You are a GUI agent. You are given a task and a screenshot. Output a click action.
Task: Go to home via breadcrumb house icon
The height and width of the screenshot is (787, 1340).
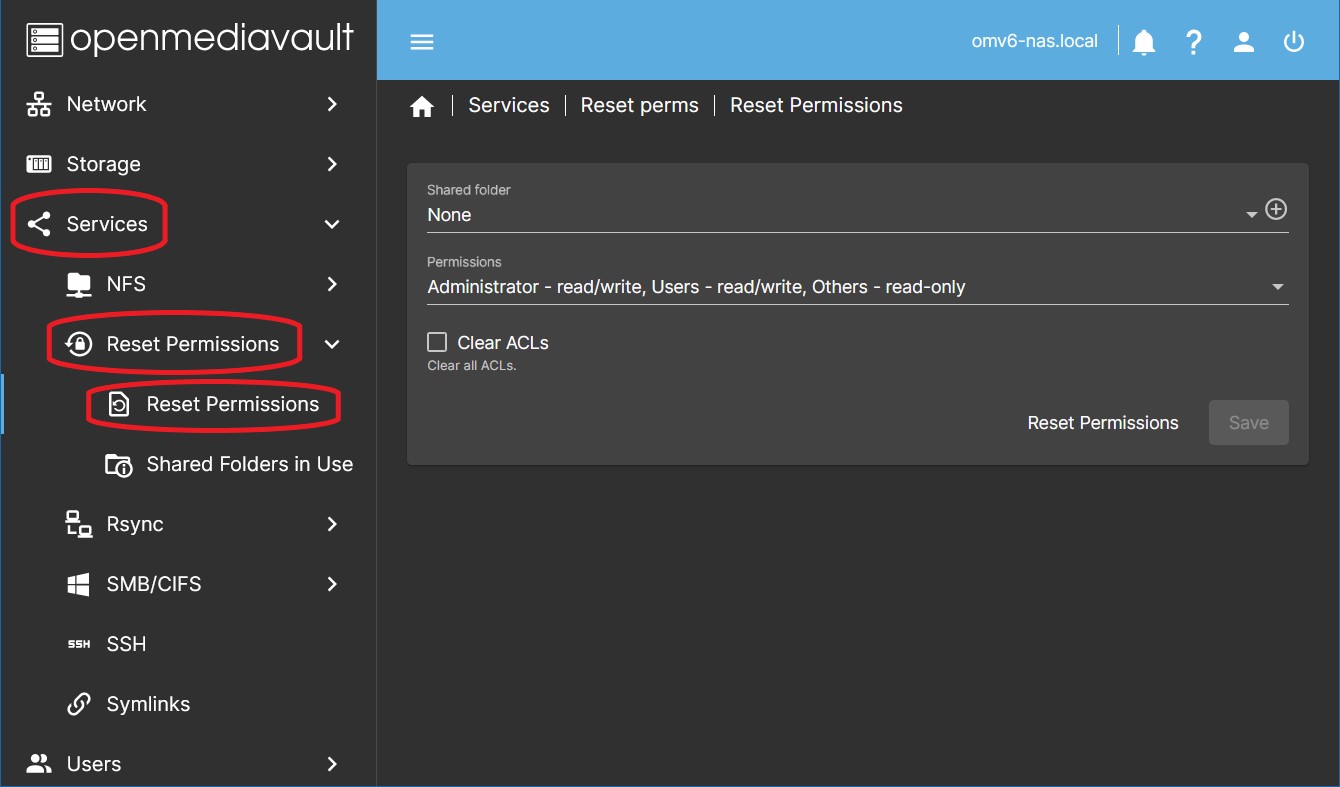coord(422,106)
